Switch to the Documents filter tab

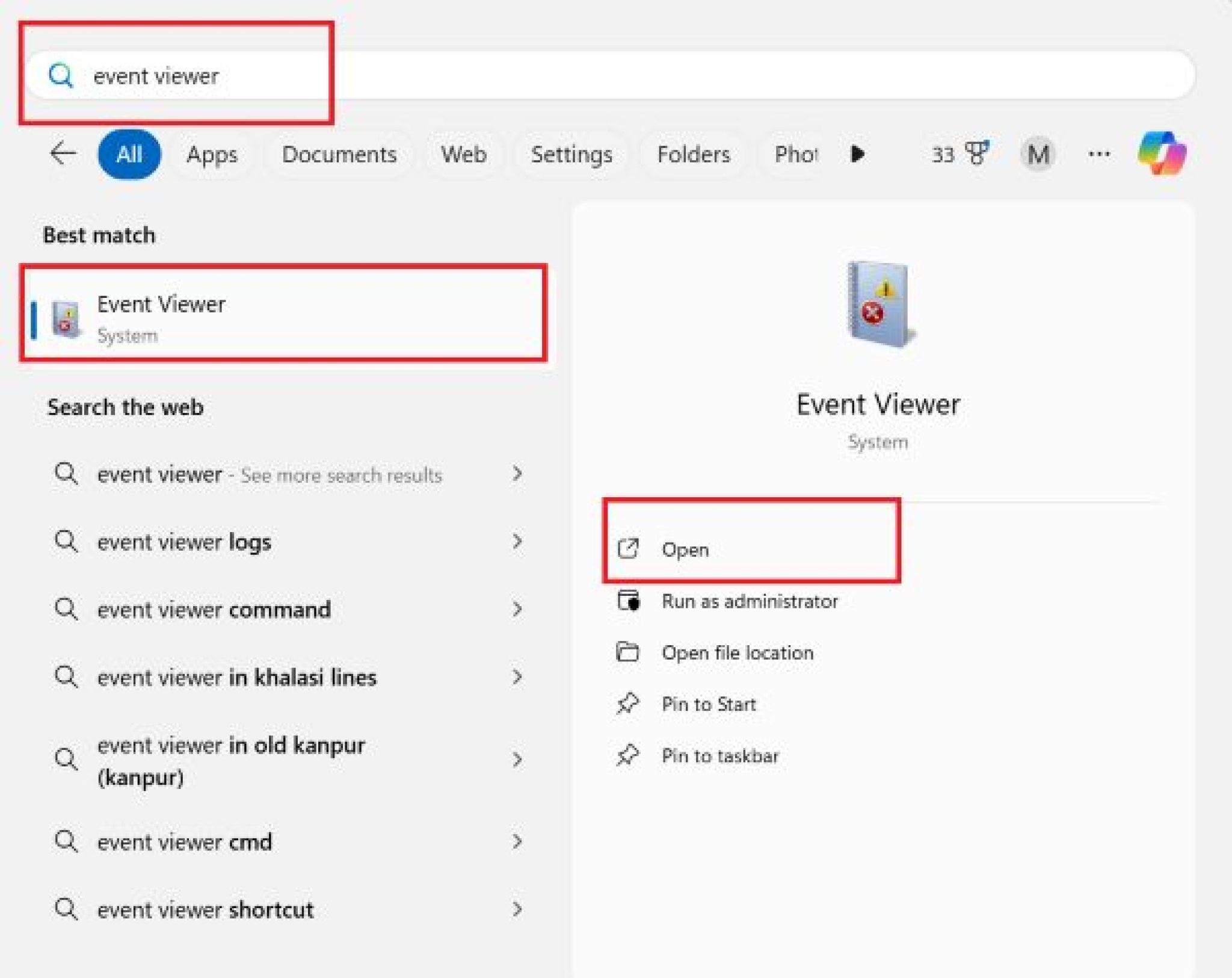339,153
